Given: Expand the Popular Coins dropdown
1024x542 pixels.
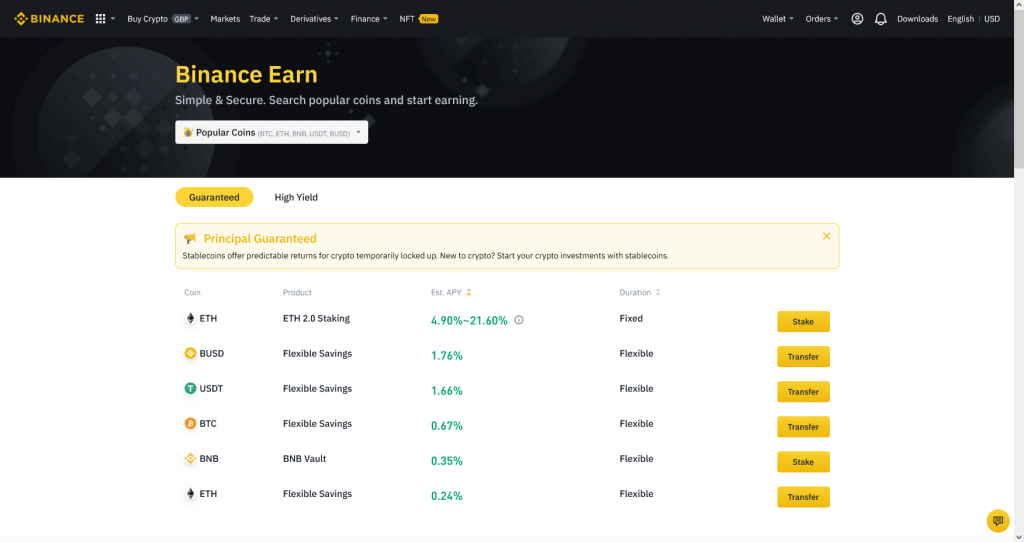Looking at the screenshot, I should click(272, 133).
